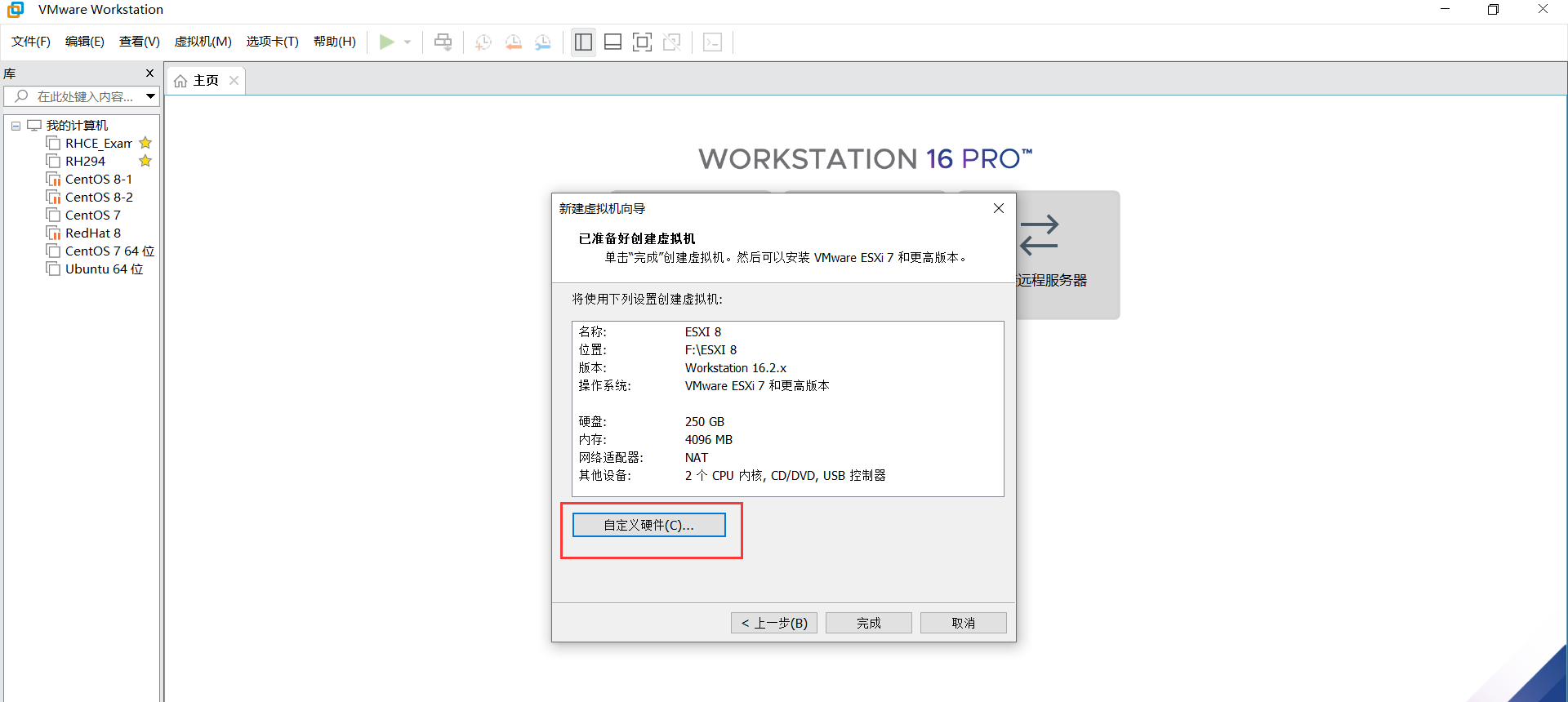Viewport: 1568px width, 702px height.
Task: Open the library search filter dropdown
Action: click(x=151, y=96)
